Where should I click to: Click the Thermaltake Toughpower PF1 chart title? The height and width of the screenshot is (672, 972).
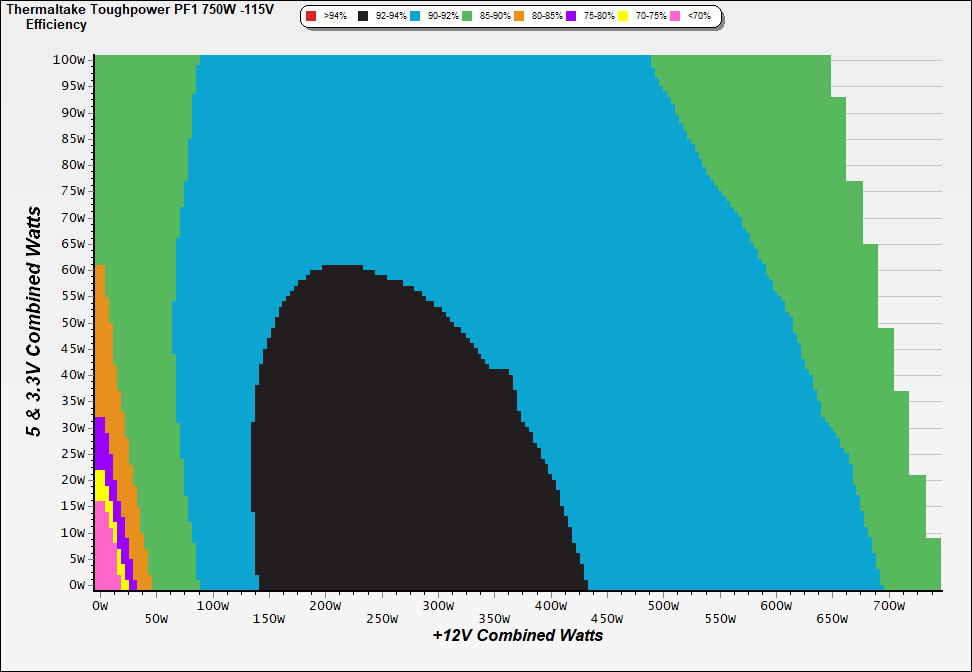(x=140, y=9)
